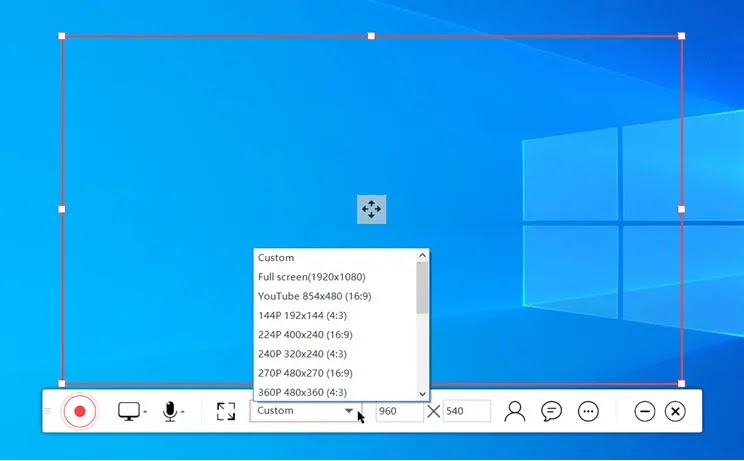Viewport: 744px width, 461px height.
Task: Start recording with the red record button
Action: (x=80, y=411)
